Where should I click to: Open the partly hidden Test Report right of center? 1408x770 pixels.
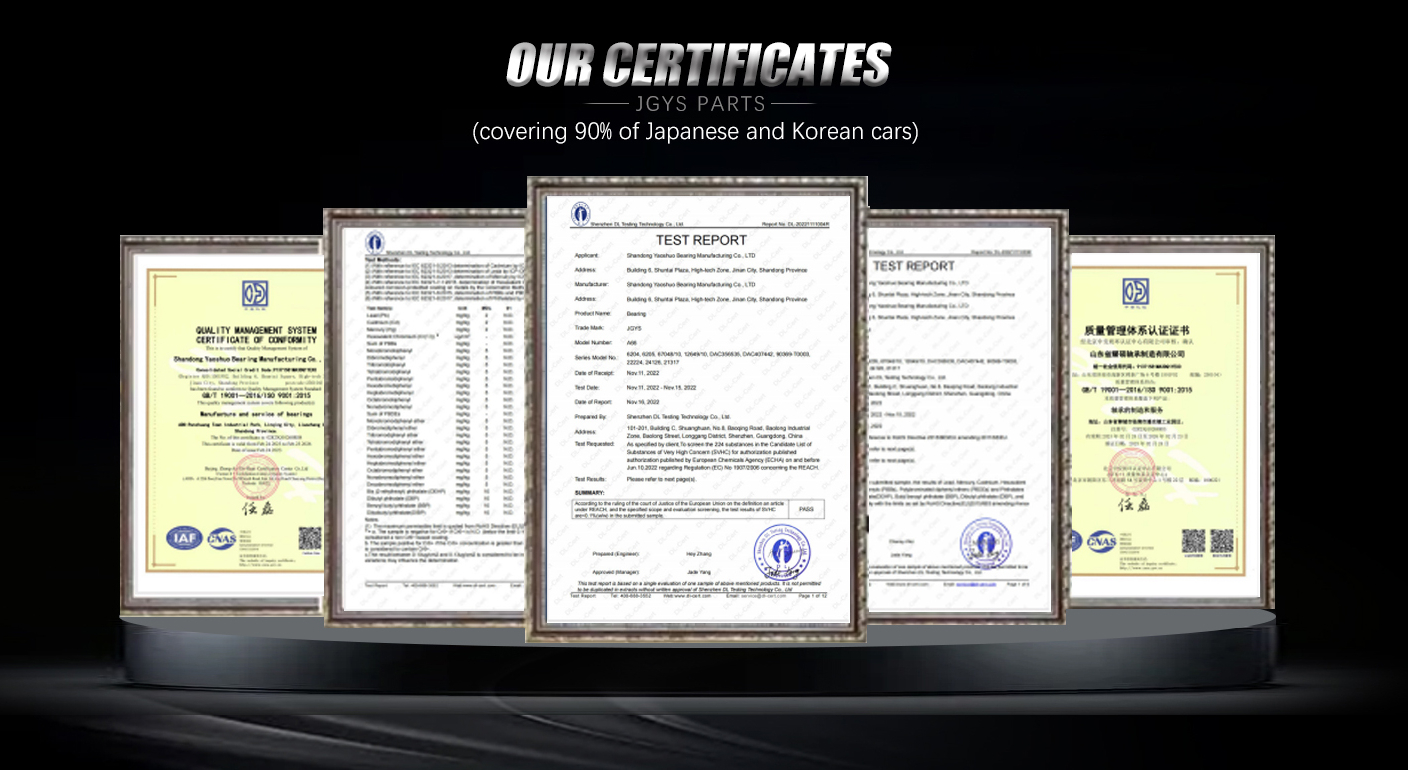[x=967, y=416]
